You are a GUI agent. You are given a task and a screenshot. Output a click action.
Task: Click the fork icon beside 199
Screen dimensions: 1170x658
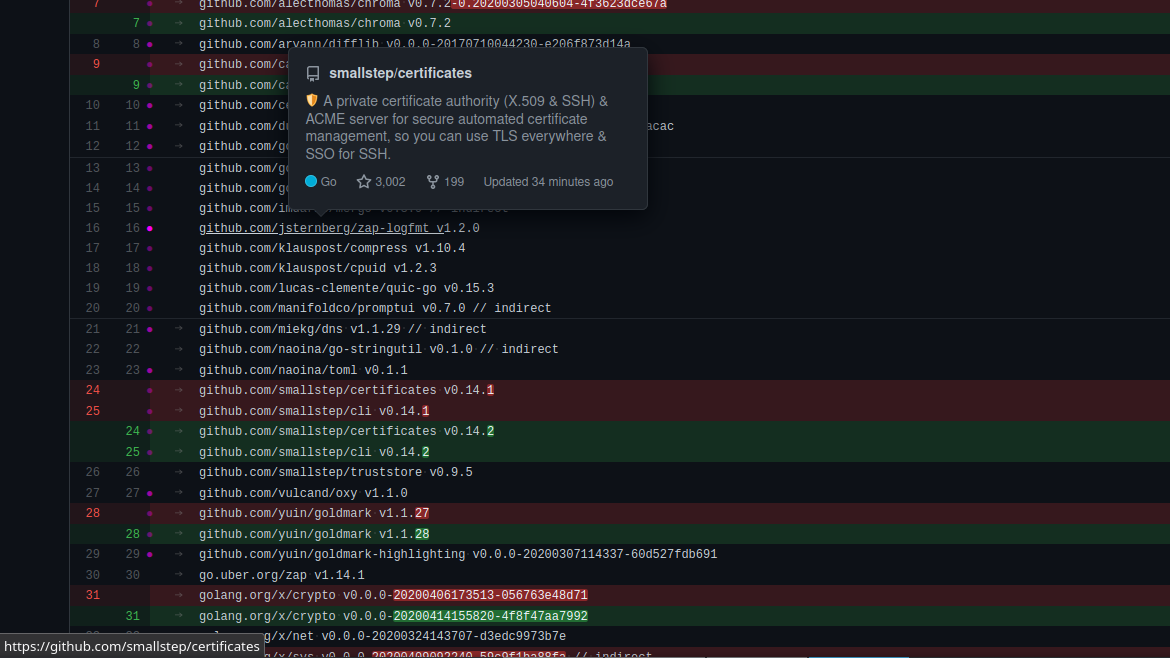pos(433,182)
